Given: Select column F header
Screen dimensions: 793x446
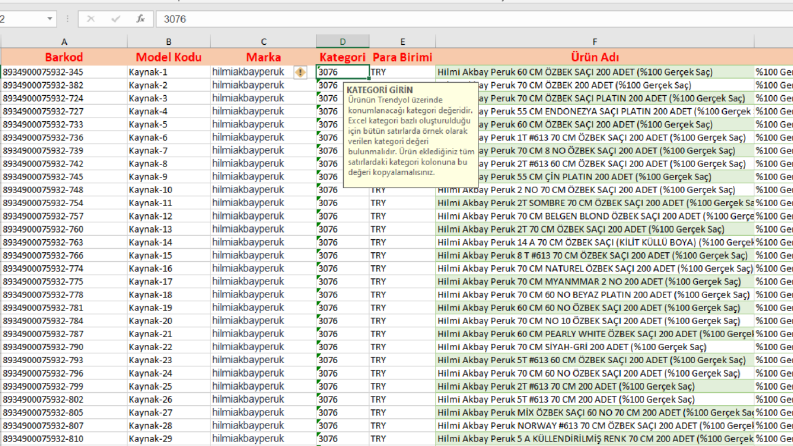Looking at the screenshot, I should click(x=594, y=41).
